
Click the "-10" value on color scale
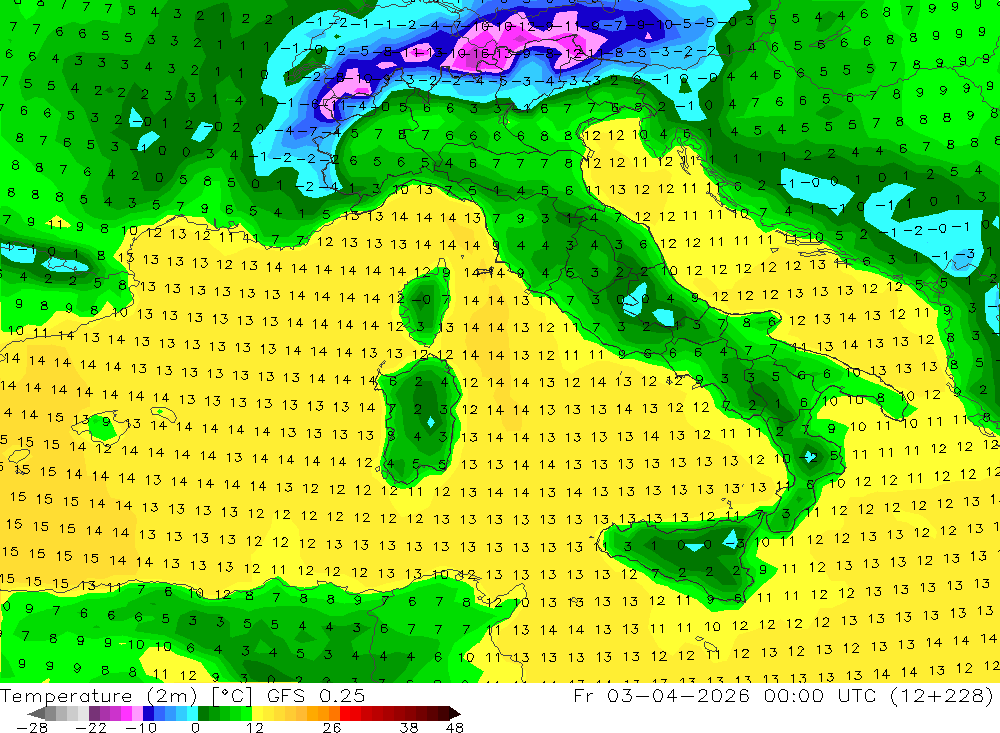coord(141,728)
